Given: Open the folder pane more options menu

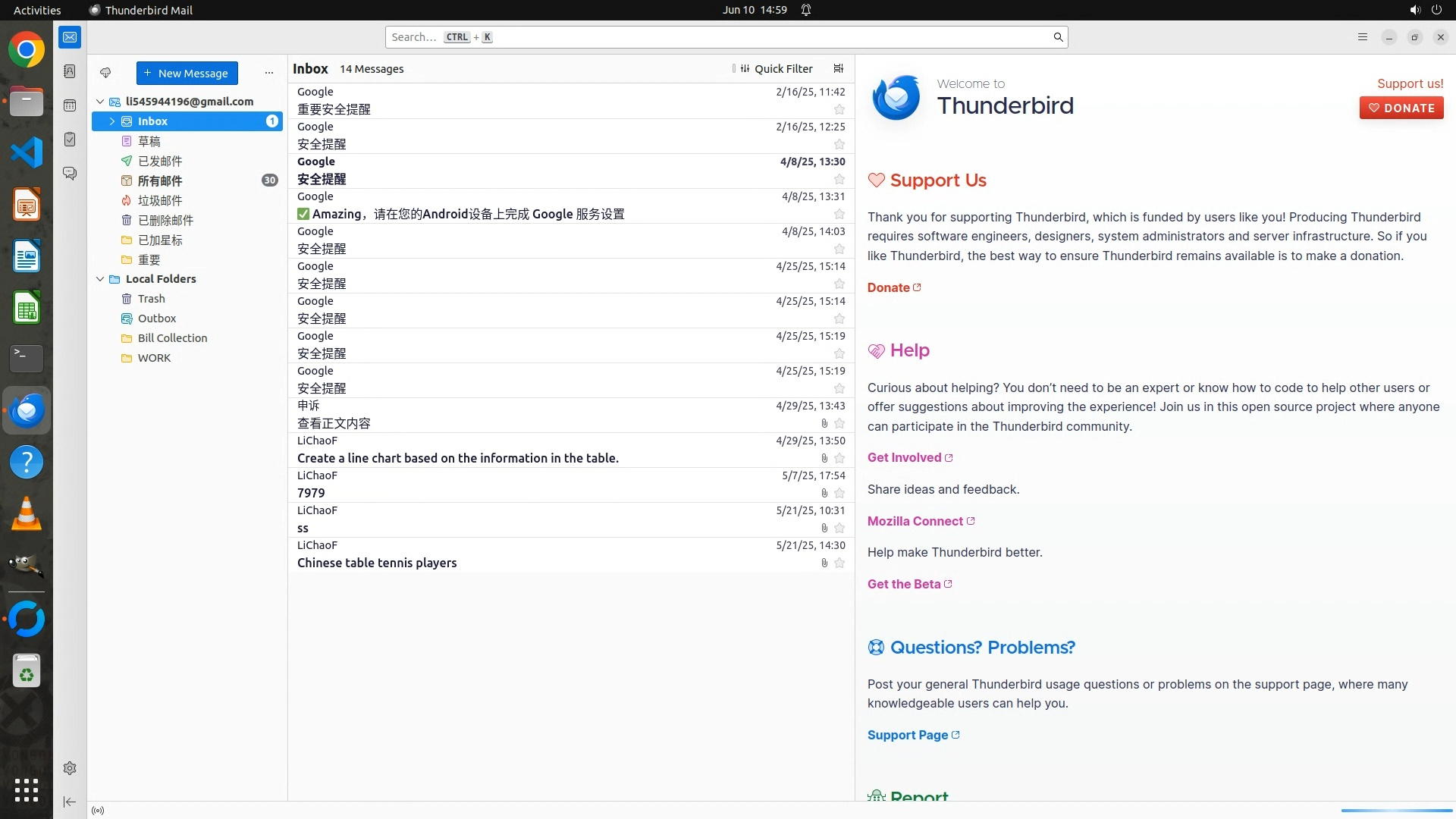Looking at the screenshot, I should 268,73.
